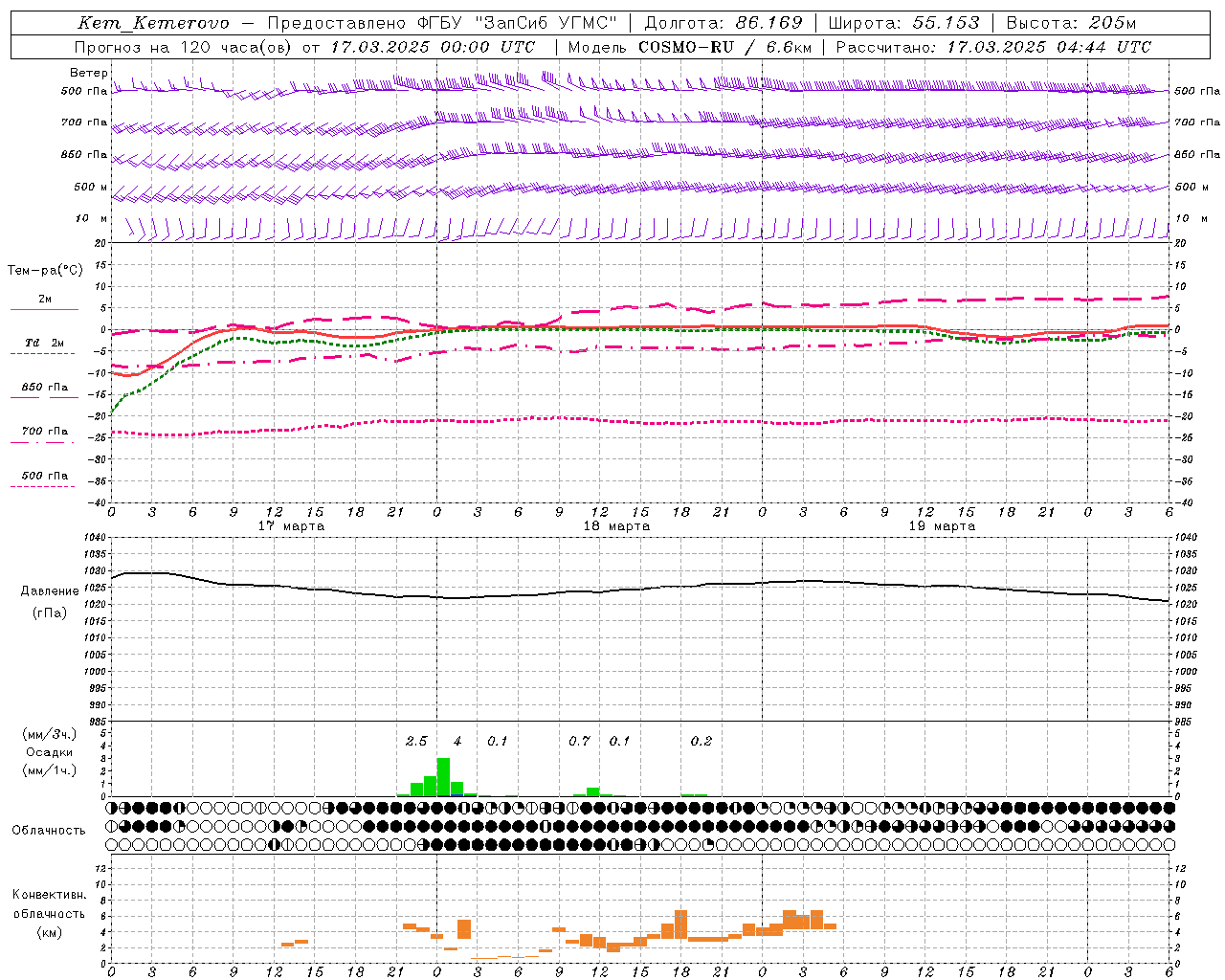This screenshot has width=1225, height=980.
Task: Select the Тем-ра(°C) axis label
Action: [45, 271]
